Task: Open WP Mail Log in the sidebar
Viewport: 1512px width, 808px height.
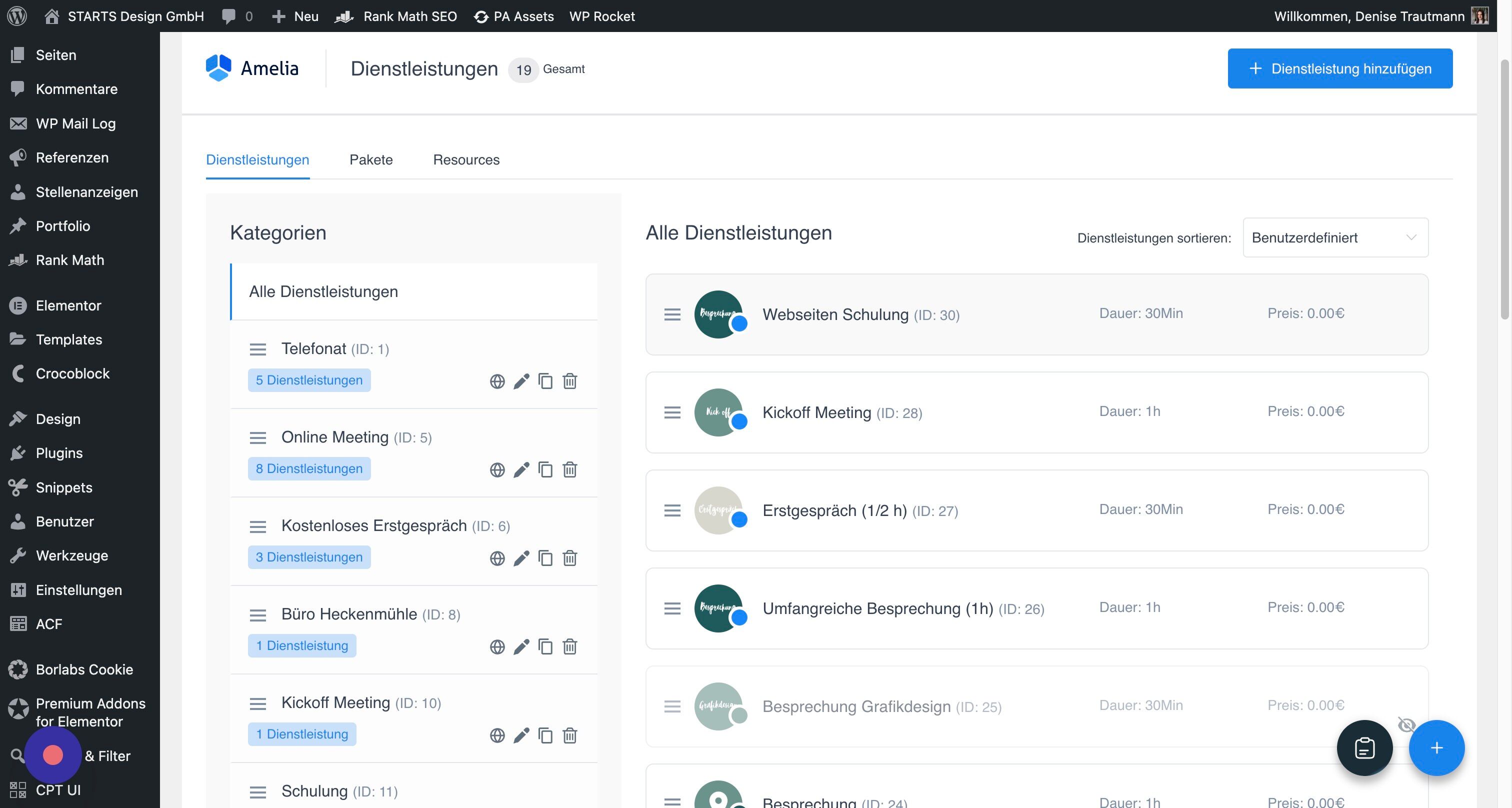Action: [75, 124]
